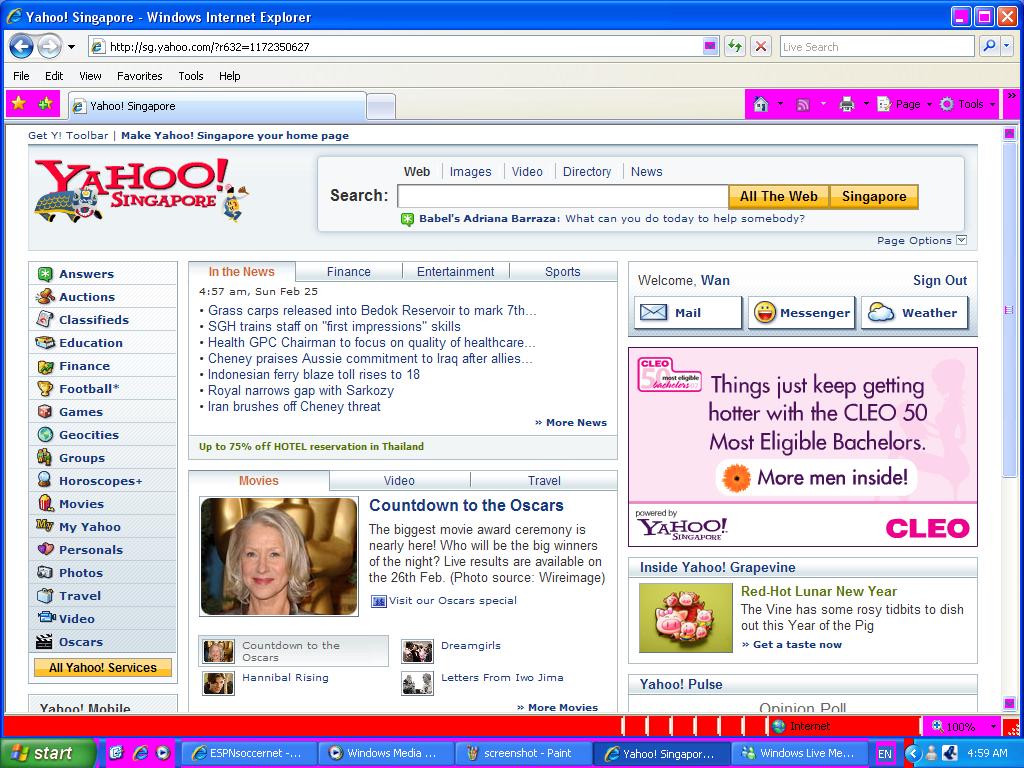The height and width of the screenshot is (768, 1024).
Task: Click the Groups icon in the services list
Action: pyautogui.click(x=45, y=458)
